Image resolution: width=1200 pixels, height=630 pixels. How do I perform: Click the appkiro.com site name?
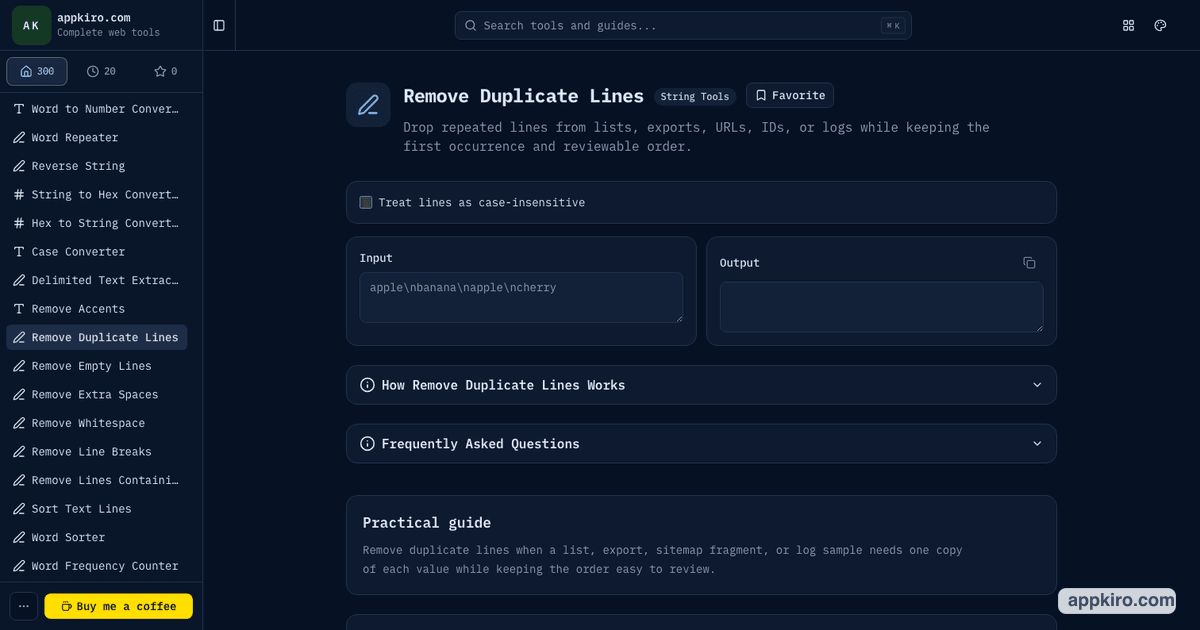click(94, 18)
